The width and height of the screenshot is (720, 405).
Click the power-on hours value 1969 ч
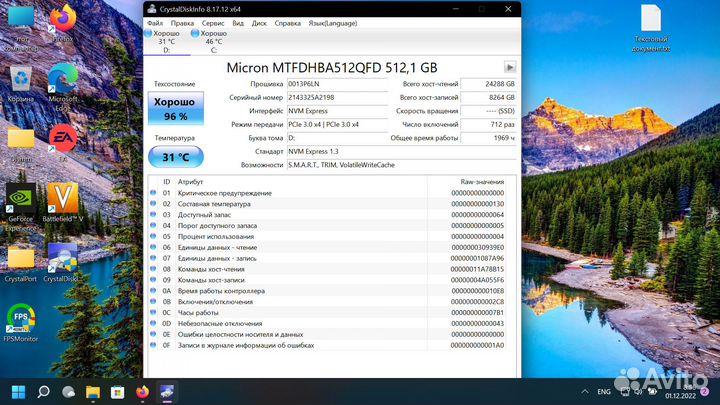pyautogui.click(x=489, y=138)
